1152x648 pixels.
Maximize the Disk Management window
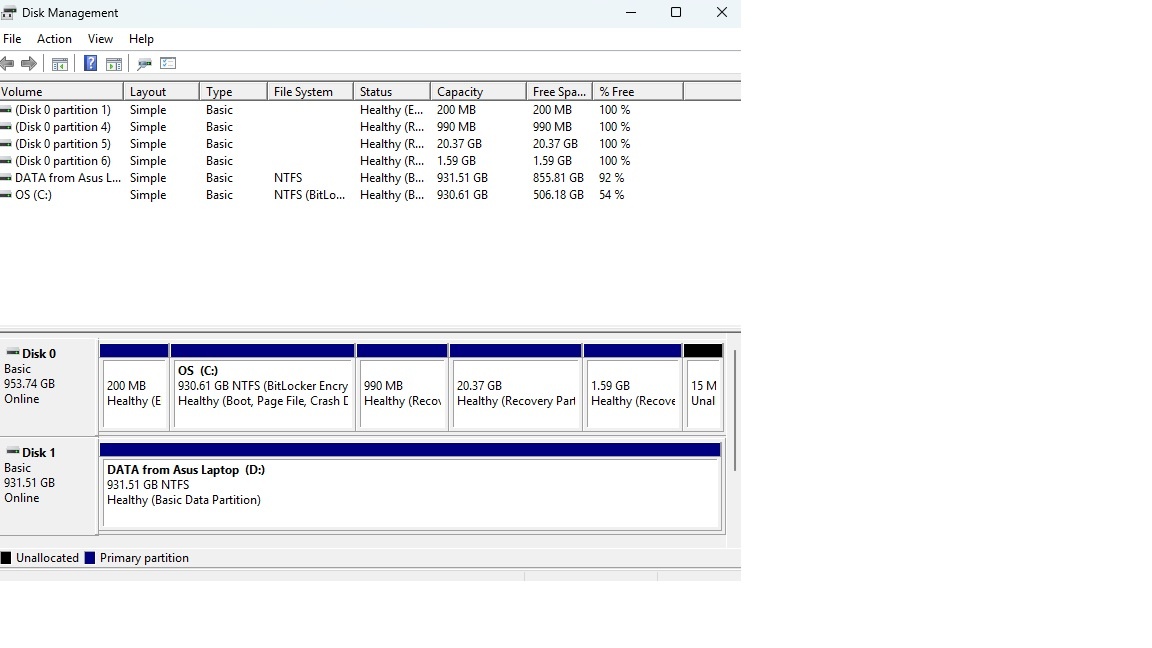(x=676, y=12)
